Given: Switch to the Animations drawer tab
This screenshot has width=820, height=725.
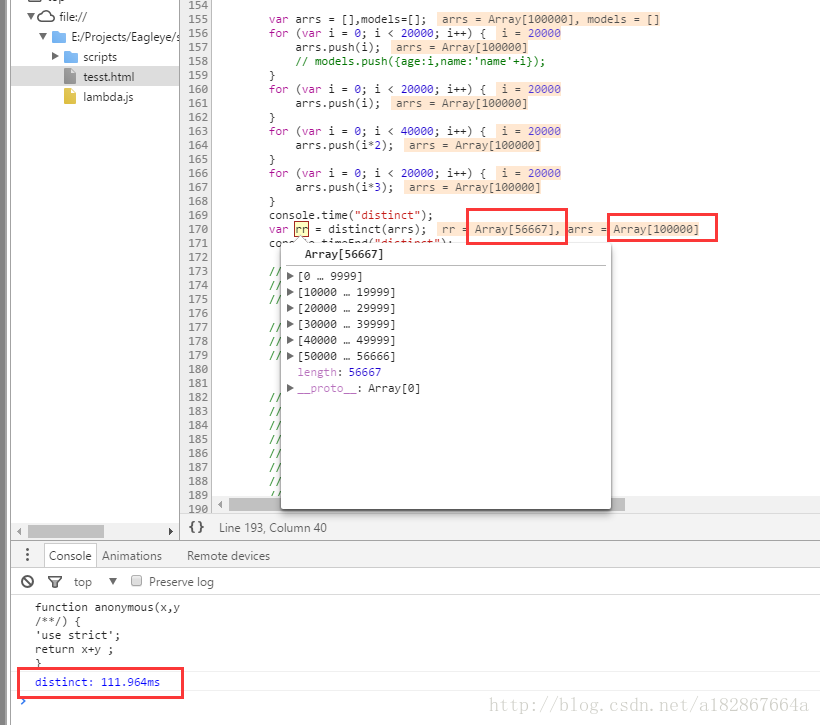Looking at the screenshot, I should click(x=132, y=556).
